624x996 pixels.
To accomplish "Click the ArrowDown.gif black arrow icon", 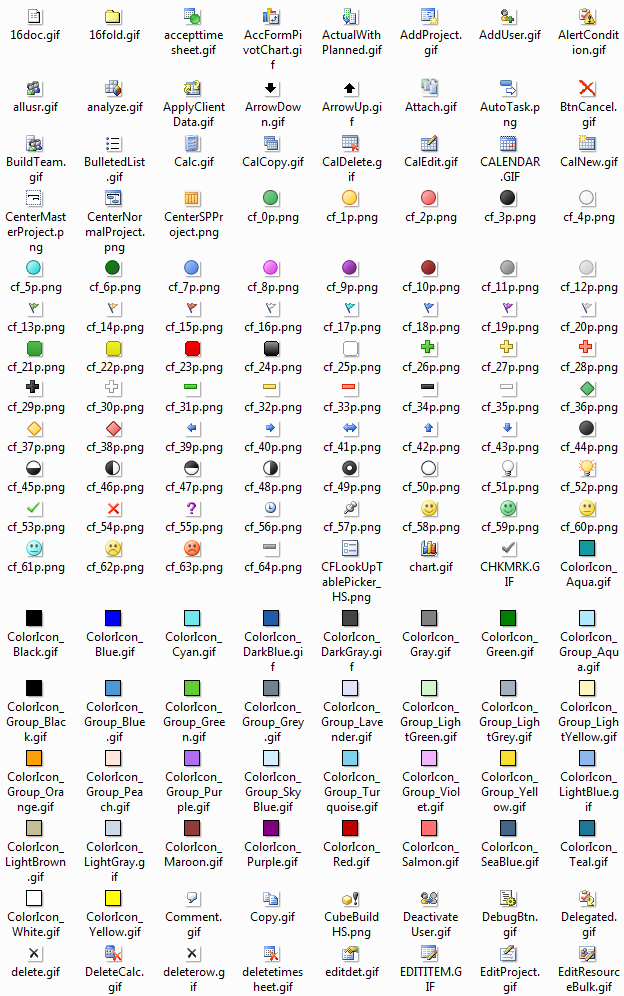I will pyautogui.click(x=271, y=88).
